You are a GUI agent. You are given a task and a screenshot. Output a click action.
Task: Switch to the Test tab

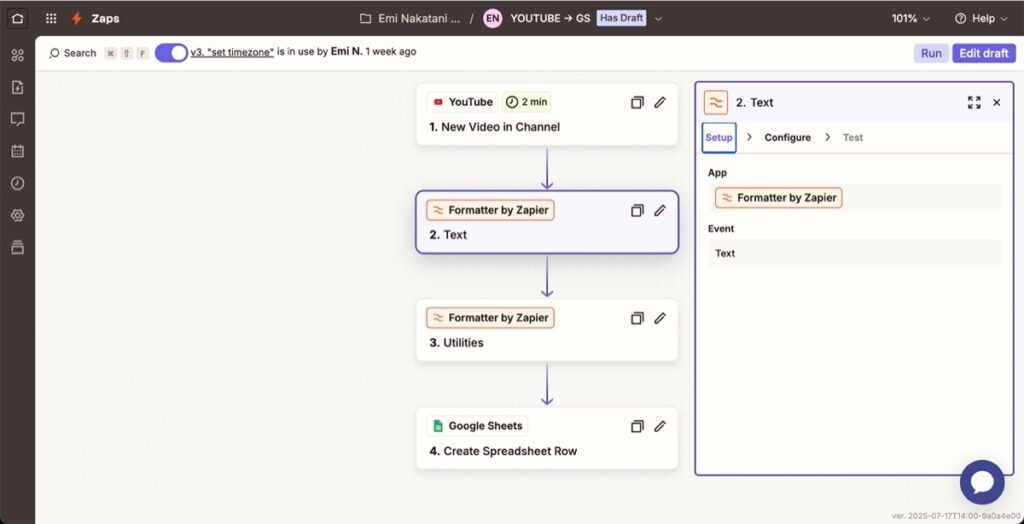[x=852, y=138]
